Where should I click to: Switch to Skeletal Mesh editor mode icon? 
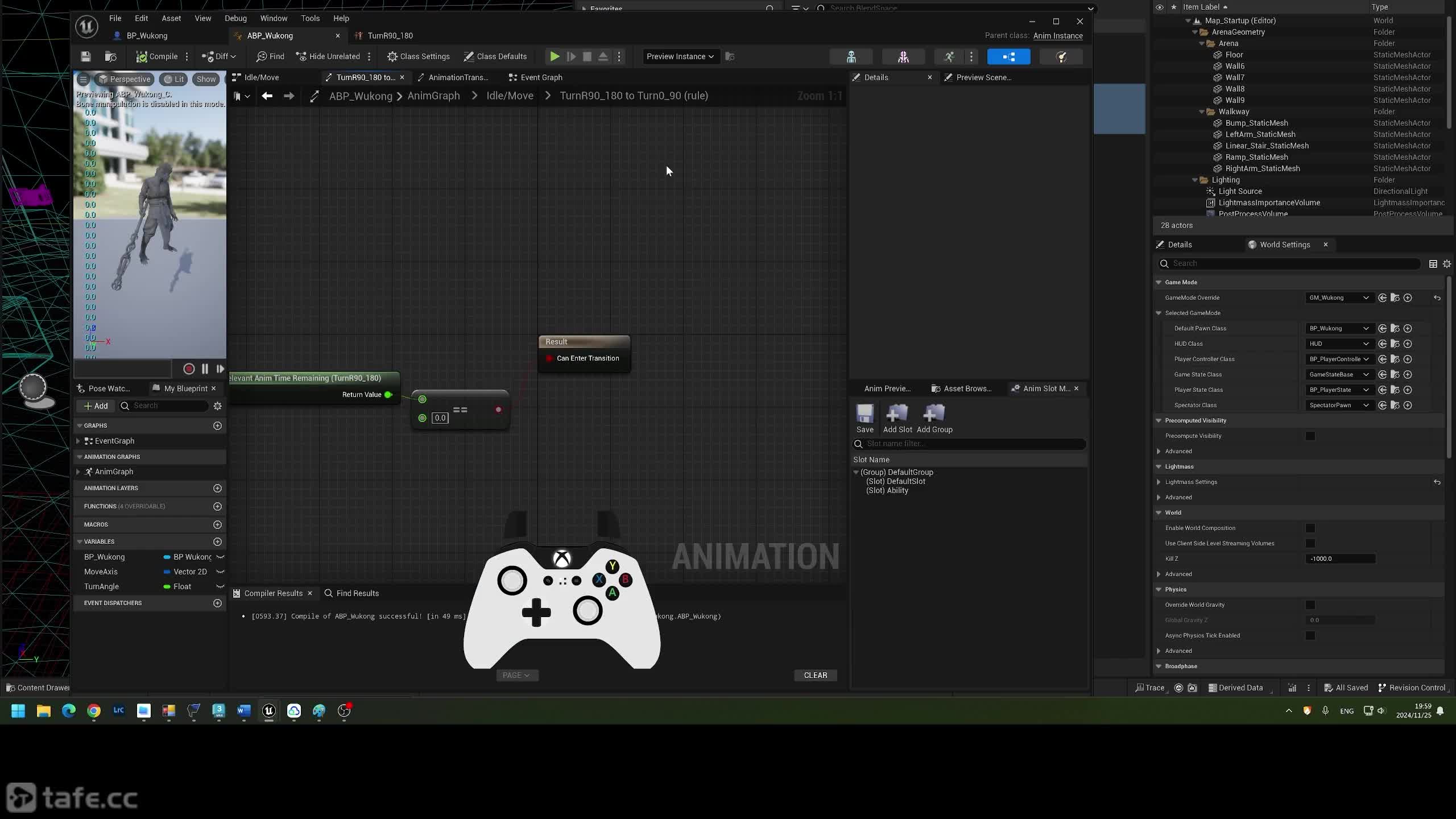(903, 56)
